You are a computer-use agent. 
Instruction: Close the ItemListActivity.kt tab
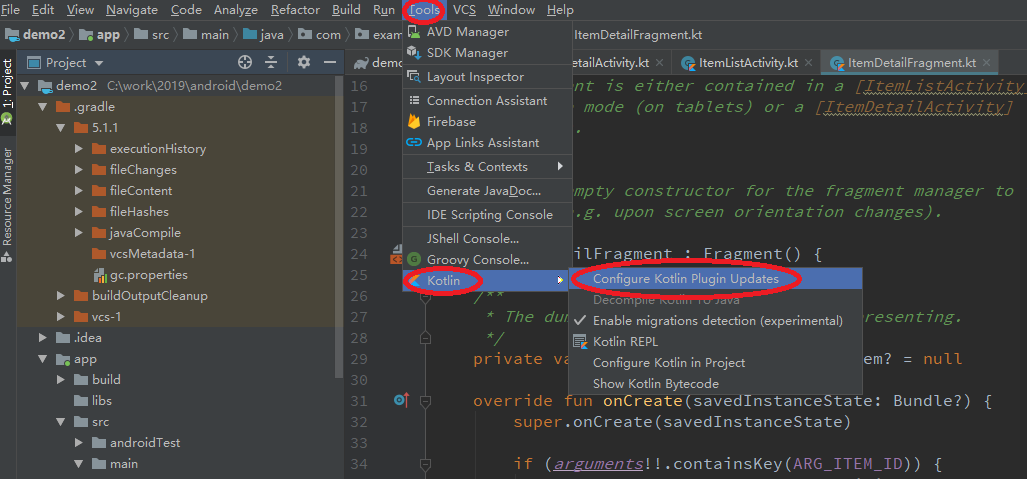[808, 63]
